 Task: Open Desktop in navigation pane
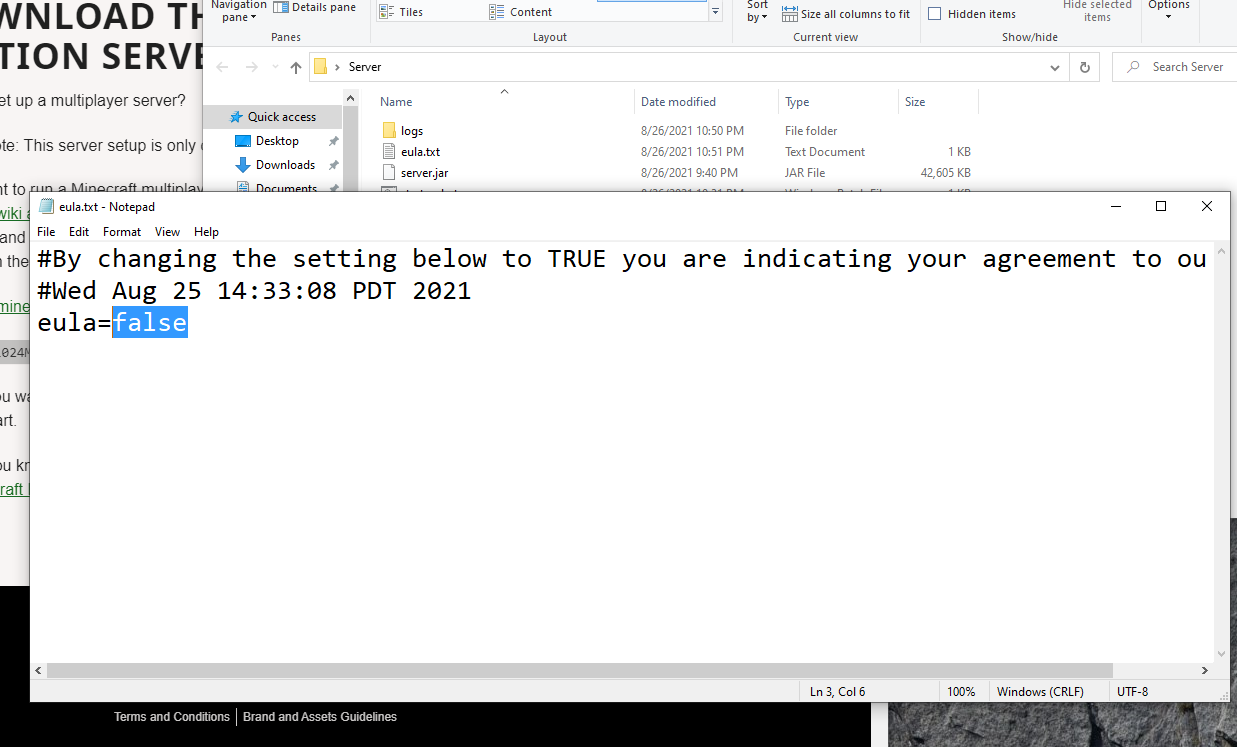(x=277, y=141)
